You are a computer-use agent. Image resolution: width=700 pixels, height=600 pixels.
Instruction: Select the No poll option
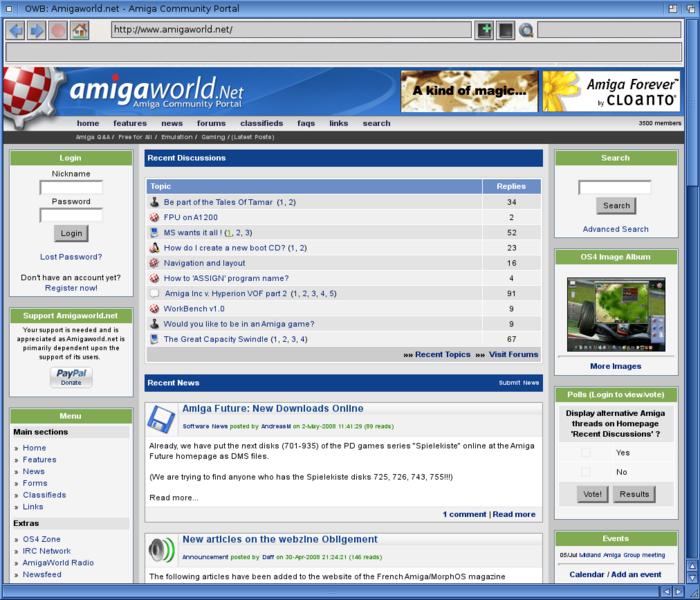click(586, 471)
